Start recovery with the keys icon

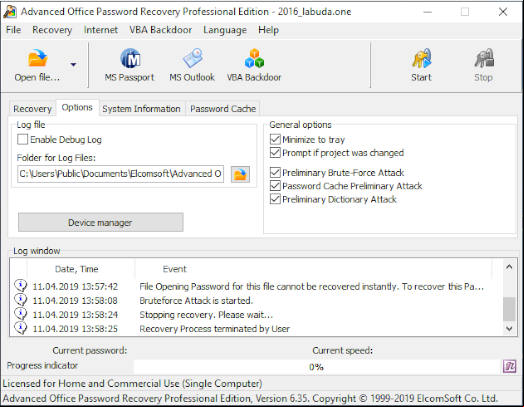(421, 59)
